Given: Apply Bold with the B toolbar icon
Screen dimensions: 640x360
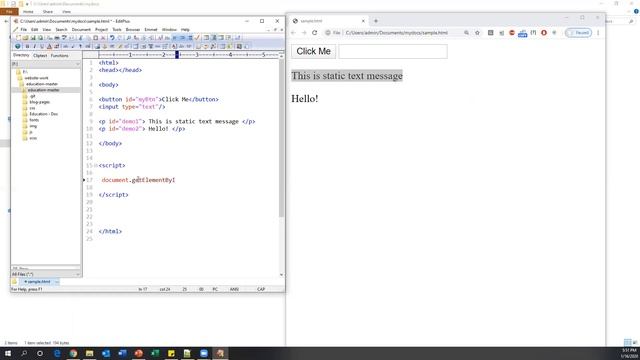Looking at the screenshot, I should (x=27, y=46).
